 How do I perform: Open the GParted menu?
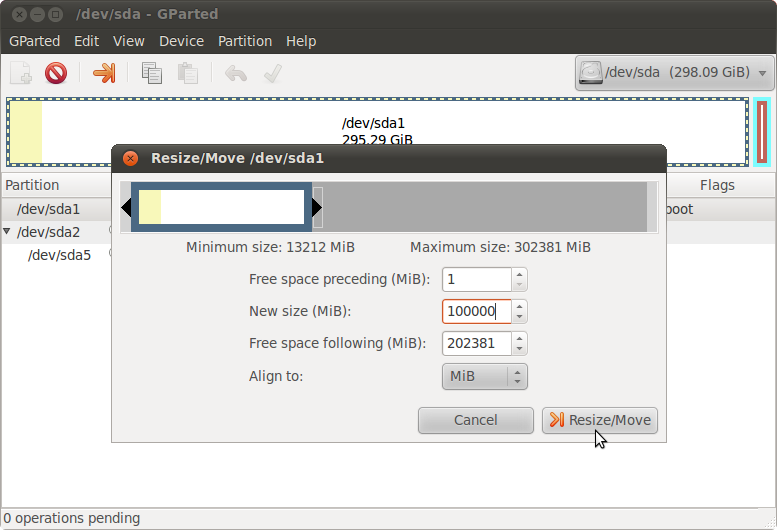click(x=35, y=41)
